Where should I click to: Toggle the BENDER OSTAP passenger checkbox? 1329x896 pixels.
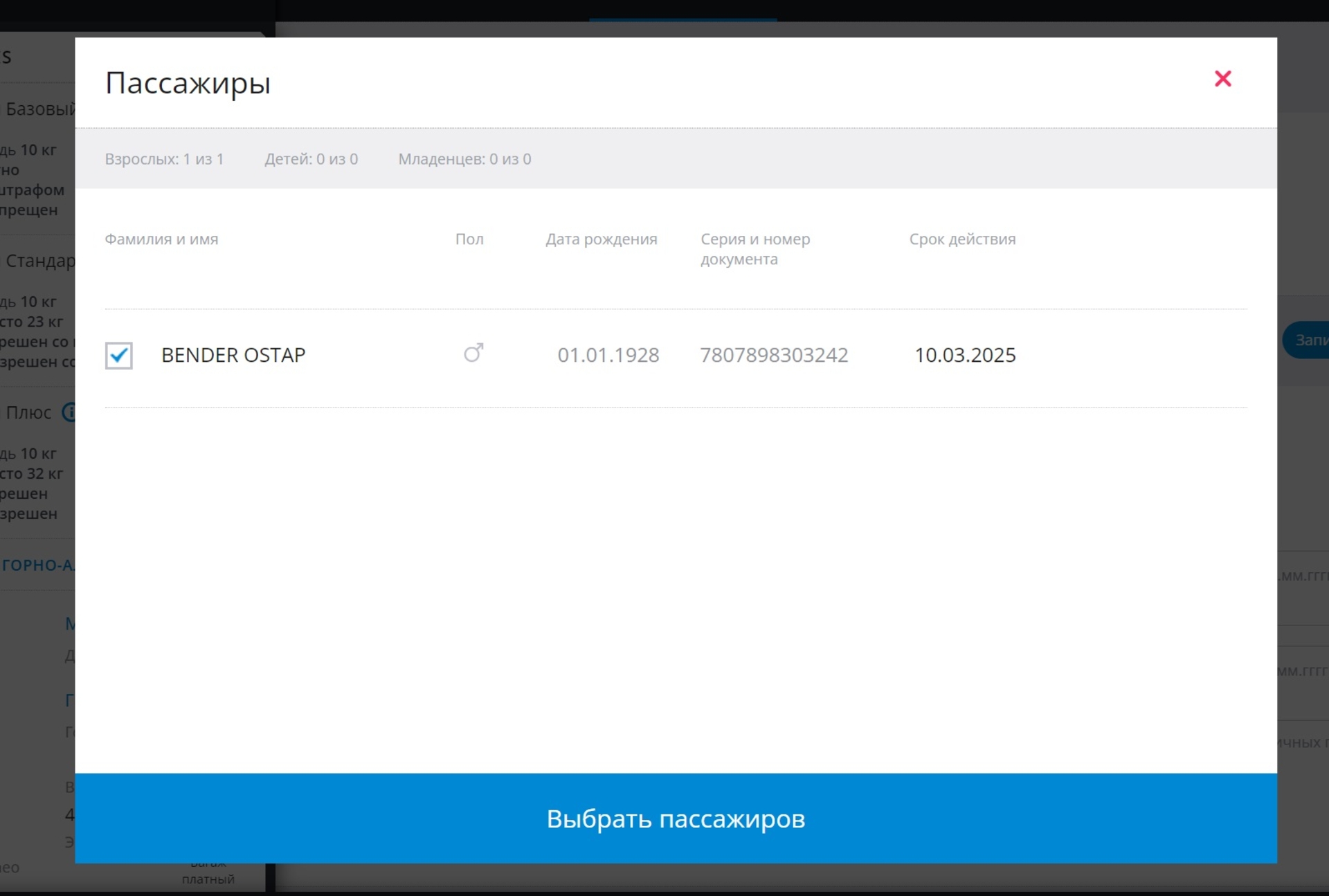click(x=118, y=356)
